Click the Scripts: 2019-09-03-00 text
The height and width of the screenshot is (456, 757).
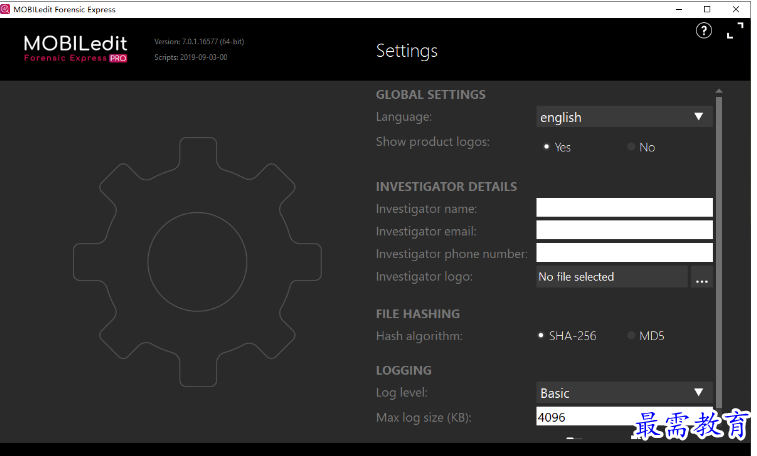tap(191, 57)
